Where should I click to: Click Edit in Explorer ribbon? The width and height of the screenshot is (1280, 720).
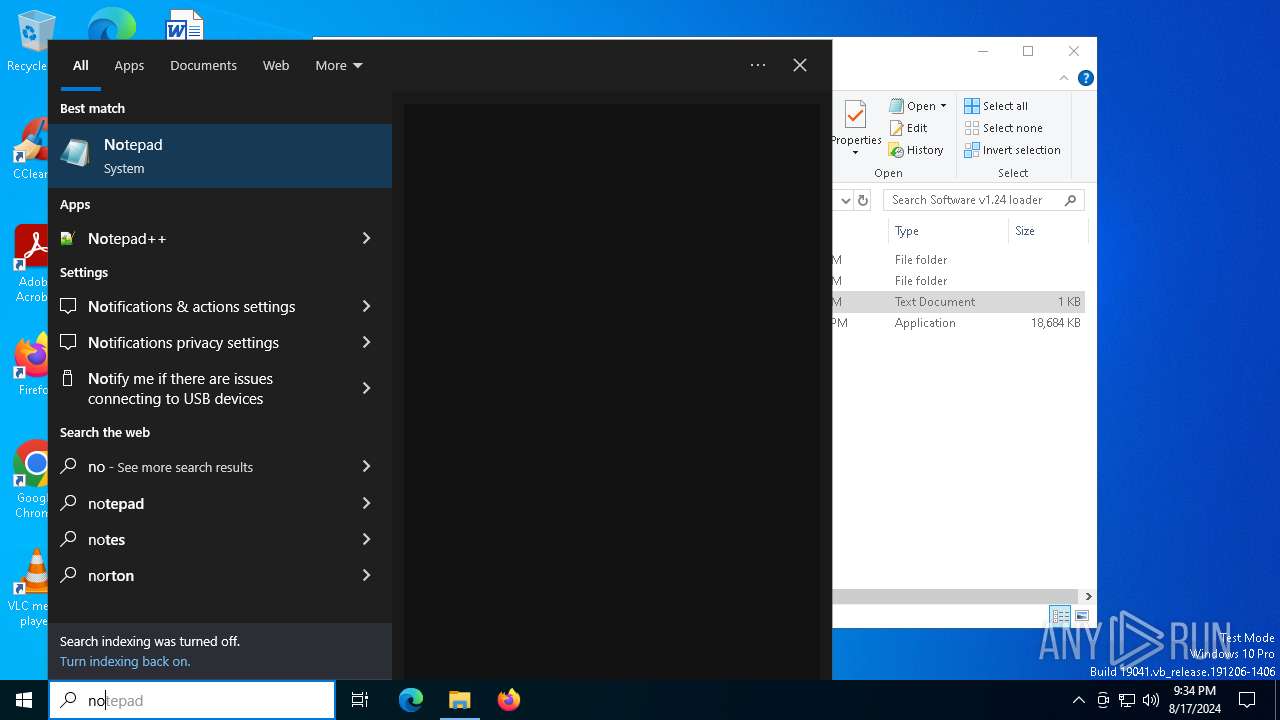(908, 128)
